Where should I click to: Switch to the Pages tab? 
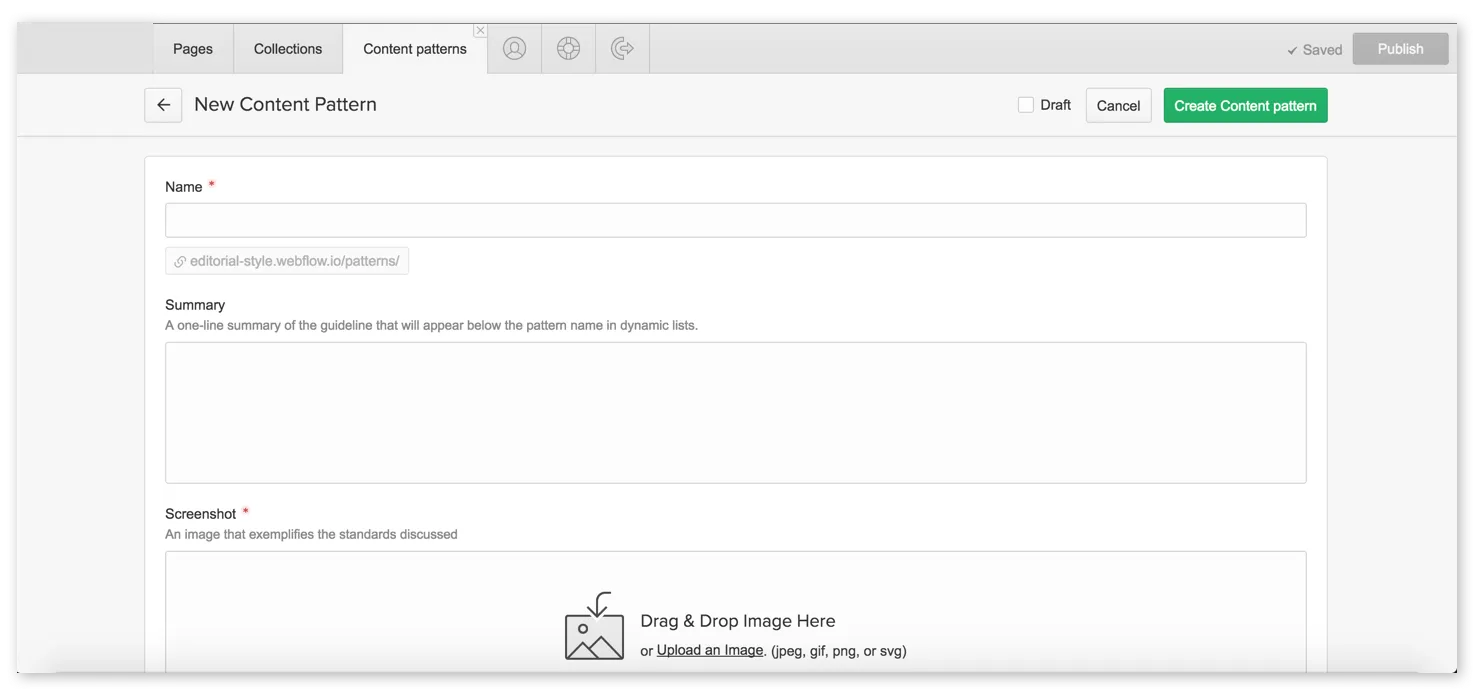[x=193, y=49]
